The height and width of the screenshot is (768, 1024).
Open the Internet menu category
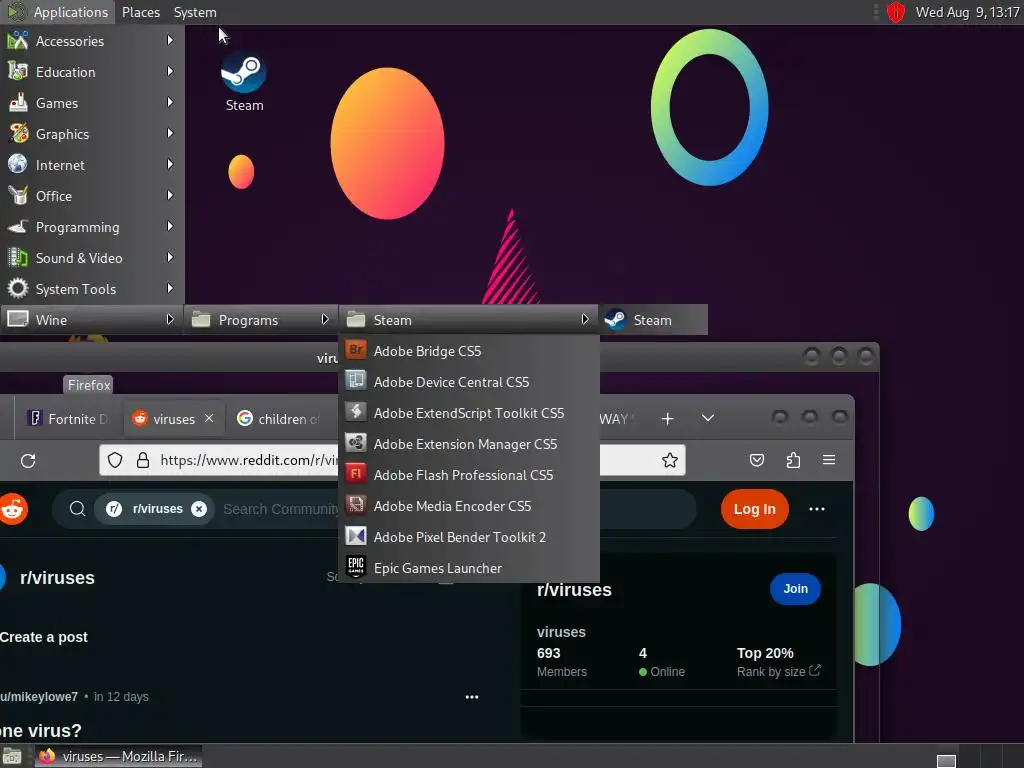pyautogui.click(x=92, y=165)
